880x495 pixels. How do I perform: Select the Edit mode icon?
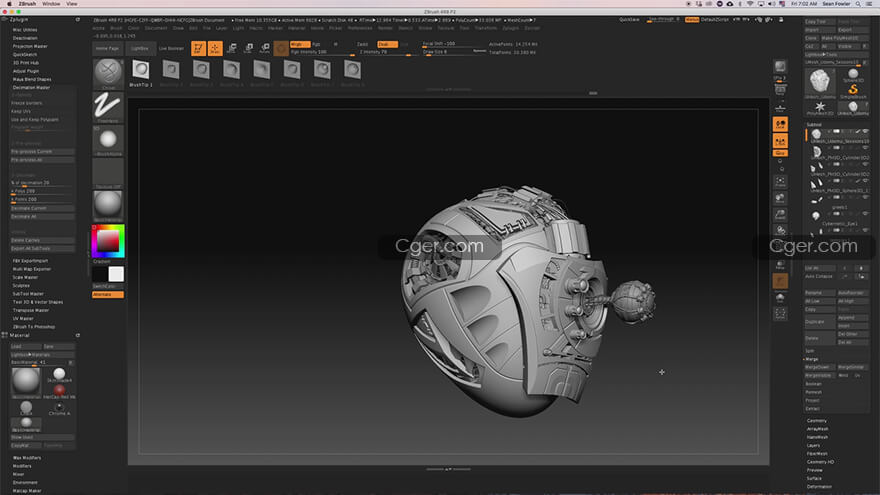pos(198,47)
